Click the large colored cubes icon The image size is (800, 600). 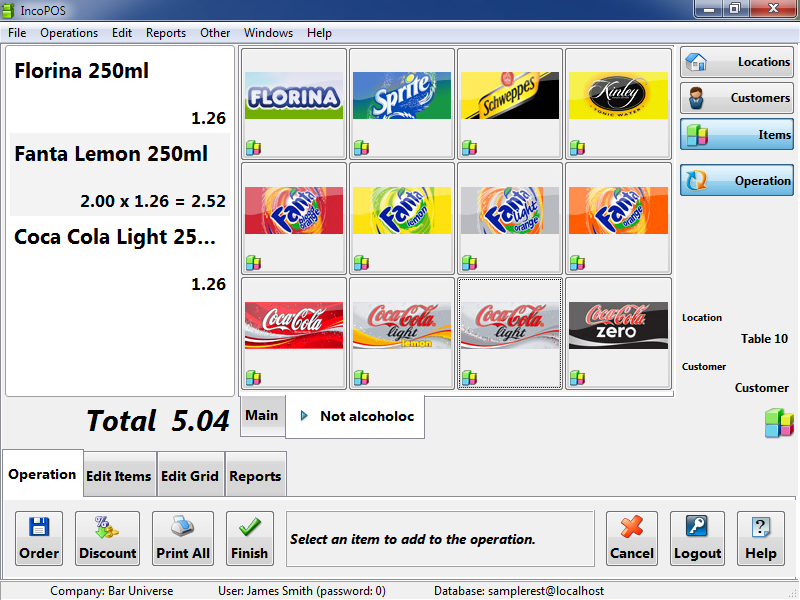click(779, 422)
